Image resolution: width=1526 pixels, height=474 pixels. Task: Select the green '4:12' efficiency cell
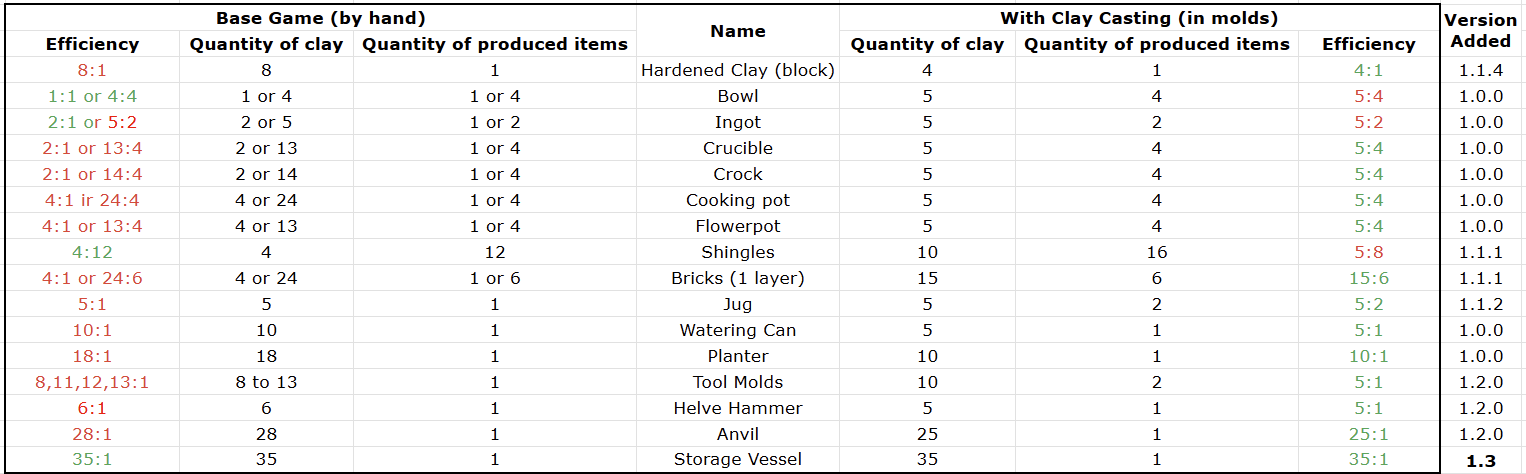(92, 252)
